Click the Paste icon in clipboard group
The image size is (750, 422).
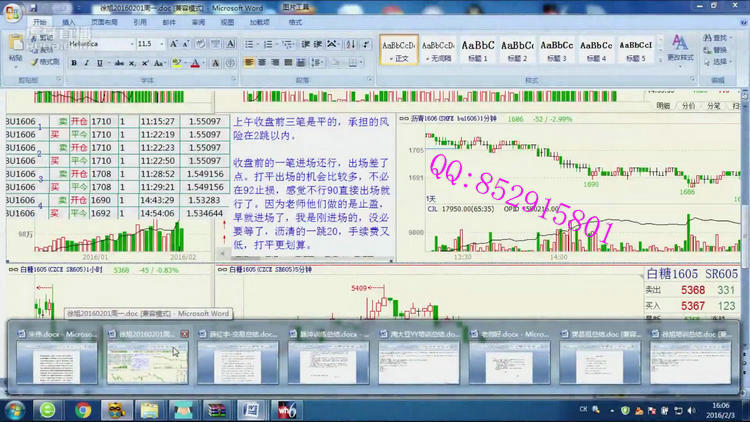[16, 50]
